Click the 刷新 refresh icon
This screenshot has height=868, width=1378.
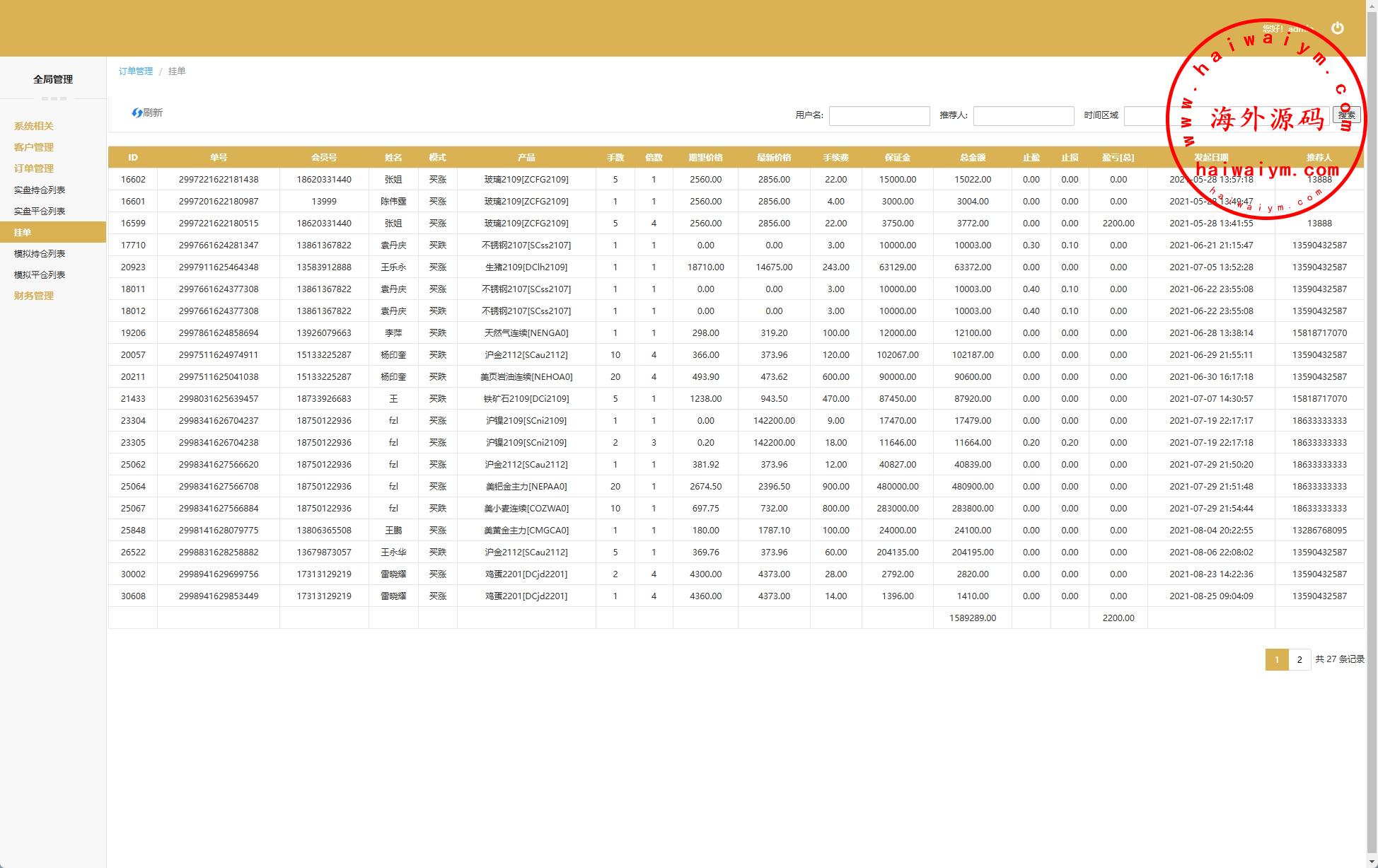[138, 113]
